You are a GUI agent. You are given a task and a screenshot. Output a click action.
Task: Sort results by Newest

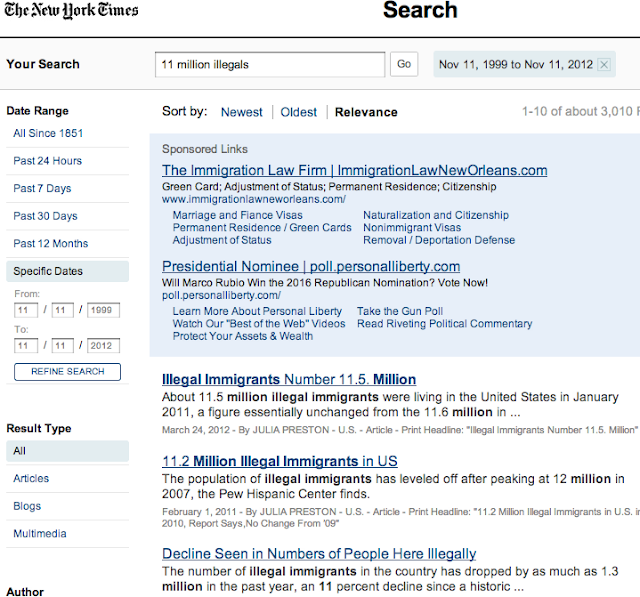[242, 112]
